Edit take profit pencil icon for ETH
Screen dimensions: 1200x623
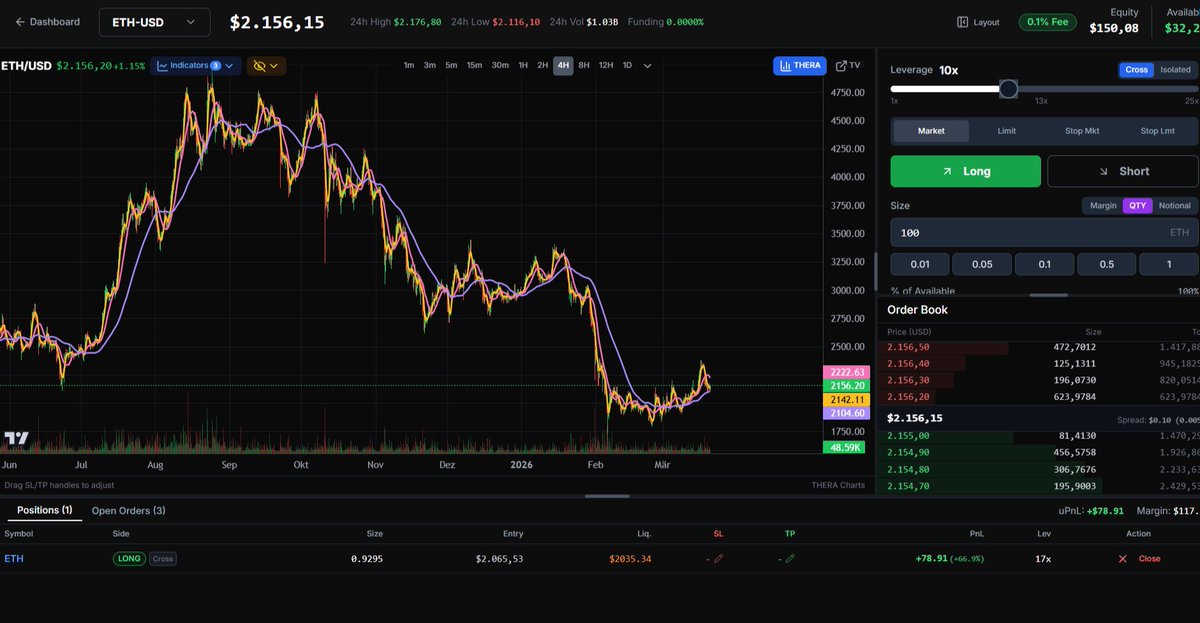[790, 559]
